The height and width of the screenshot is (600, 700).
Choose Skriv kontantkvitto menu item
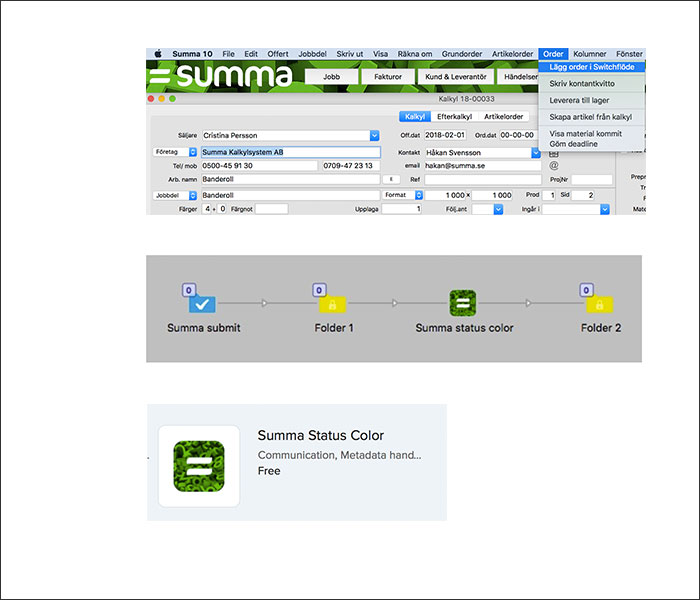tap(592, 83)
